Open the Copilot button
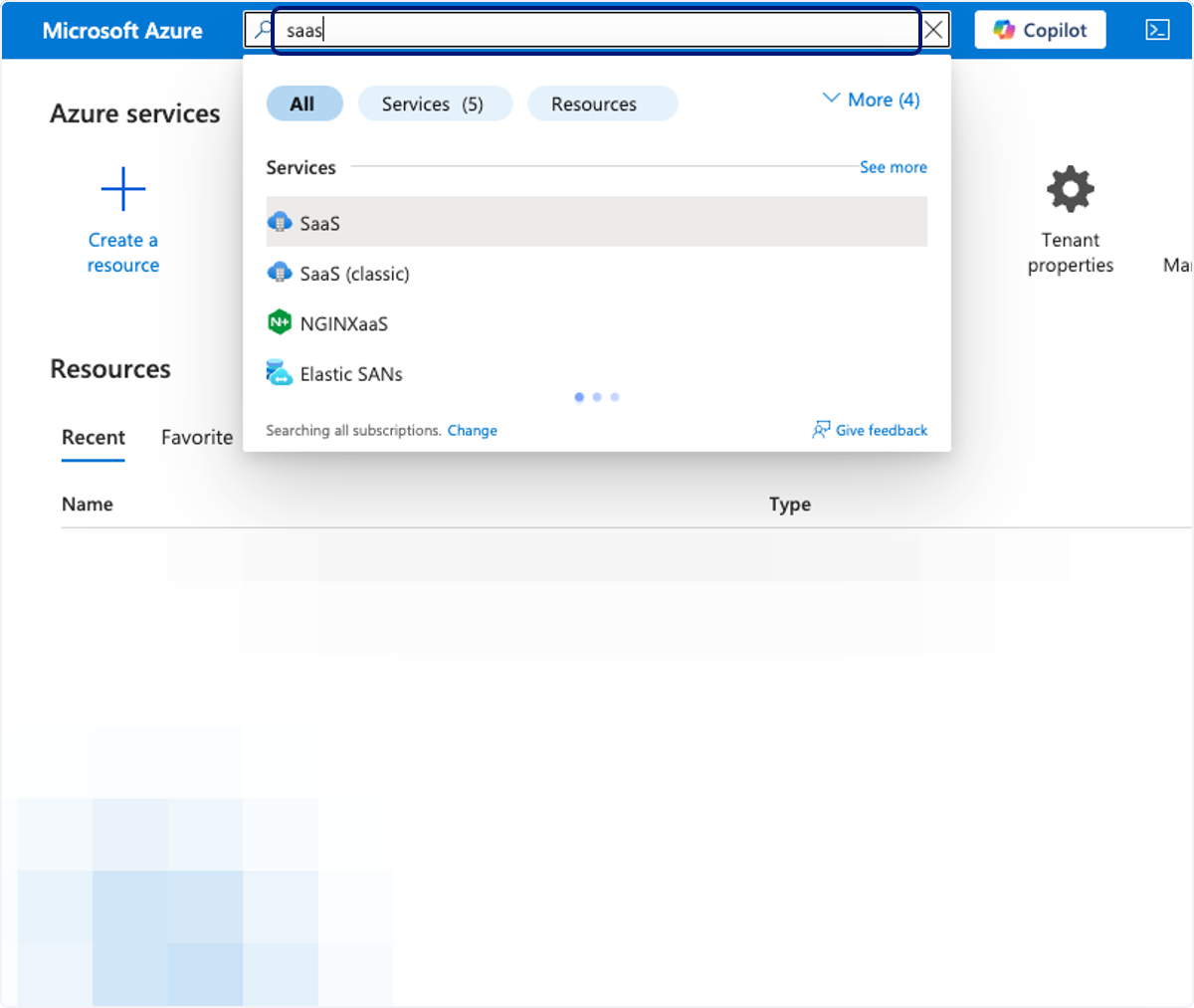The width and height of the screenshot is (1194, 1008). pyautogui.click(x=1040, y=30)
